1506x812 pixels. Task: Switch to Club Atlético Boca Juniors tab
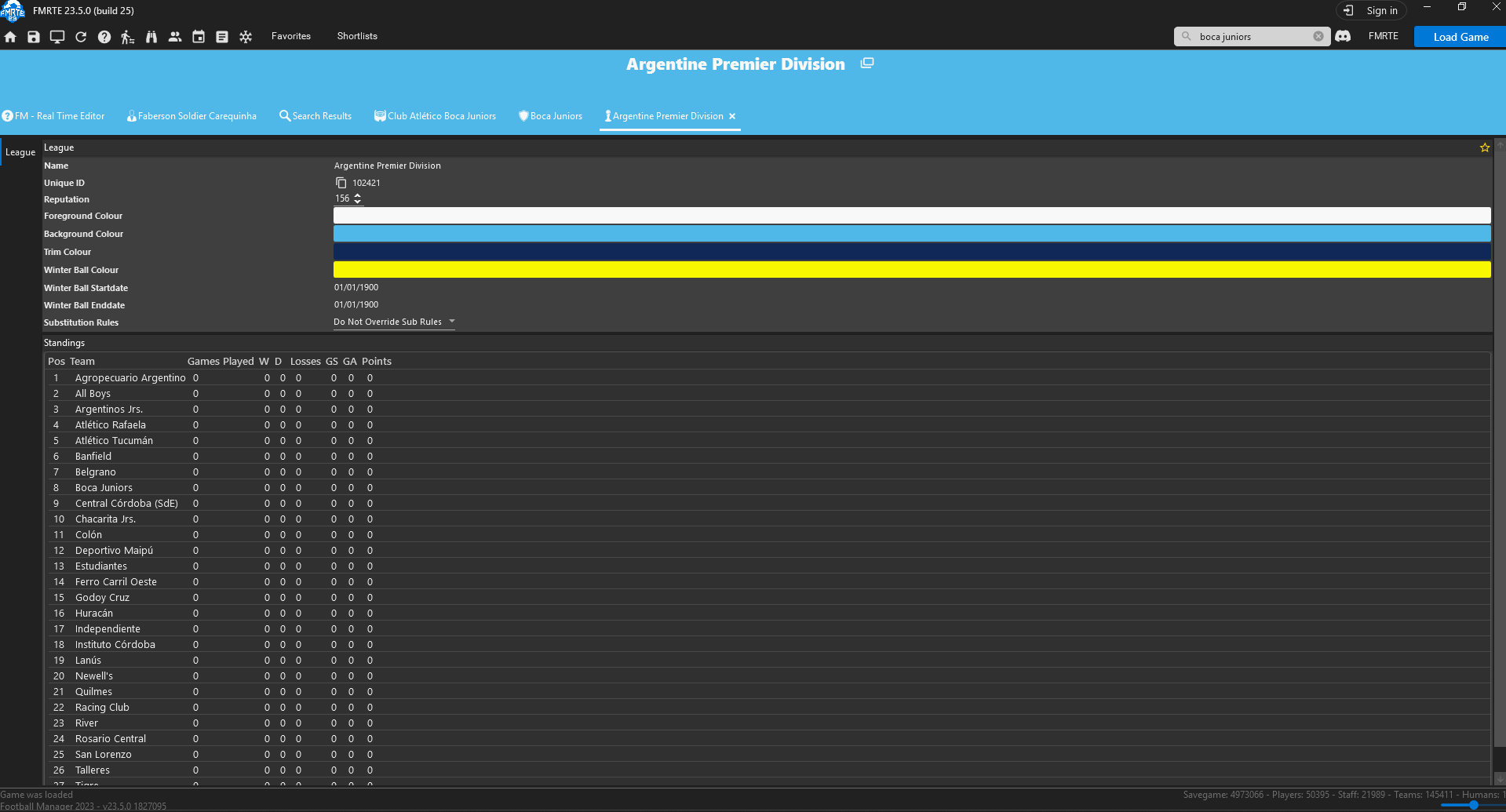pyautogui.click(x=436, y=116)
